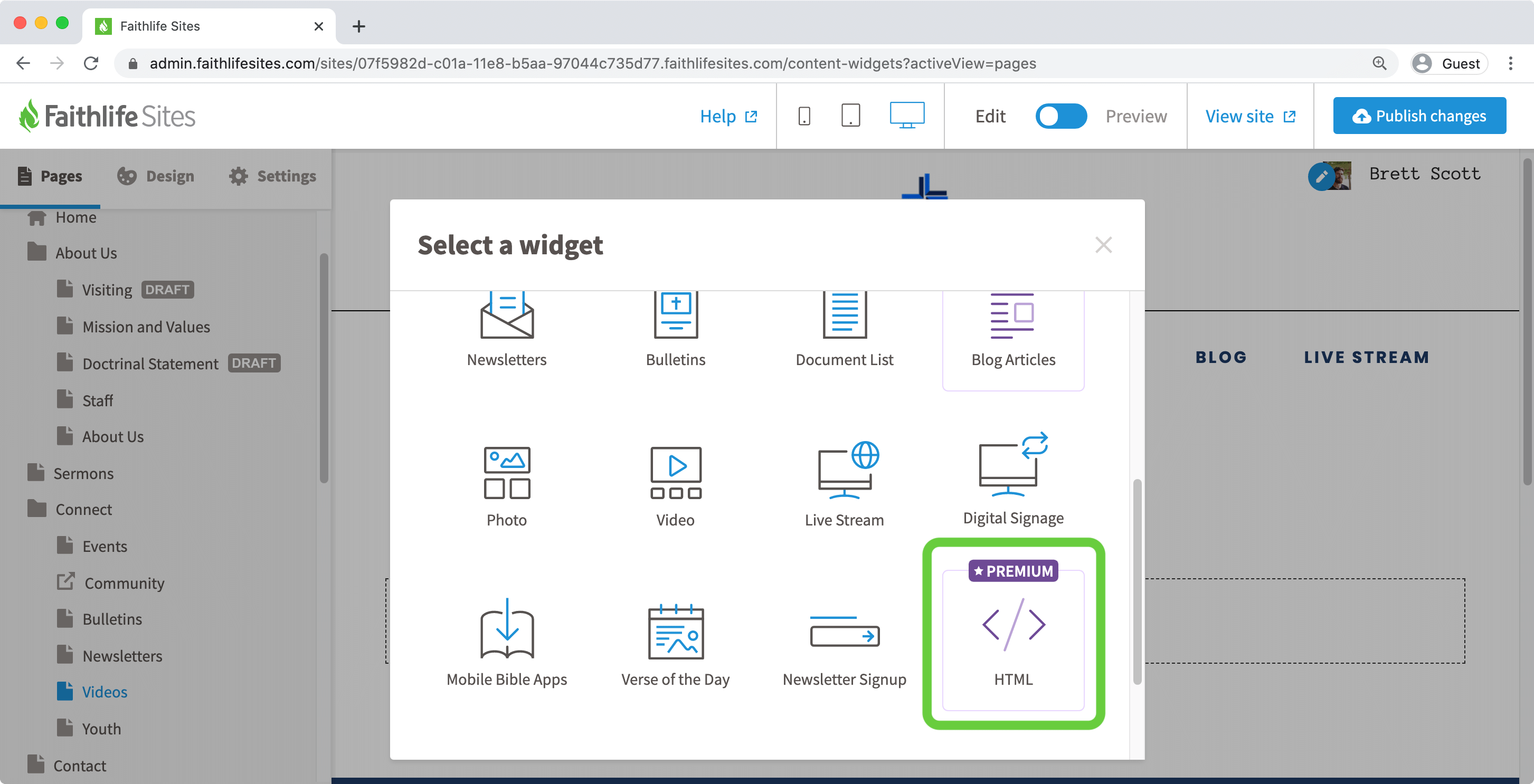Image resolution: width=1534 pixels, height=784 pixels.
Task: Click the widget dialog scrollbar
Action: click(1137, 581)
